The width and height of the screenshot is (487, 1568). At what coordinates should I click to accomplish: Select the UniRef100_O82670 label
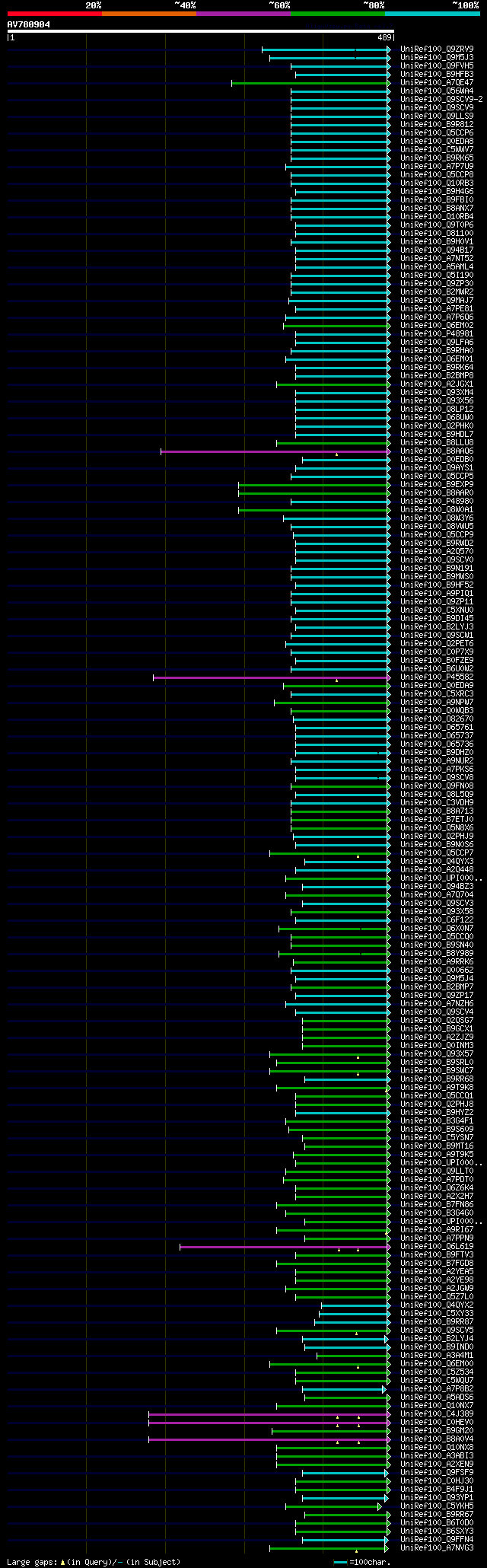(437, 719)
